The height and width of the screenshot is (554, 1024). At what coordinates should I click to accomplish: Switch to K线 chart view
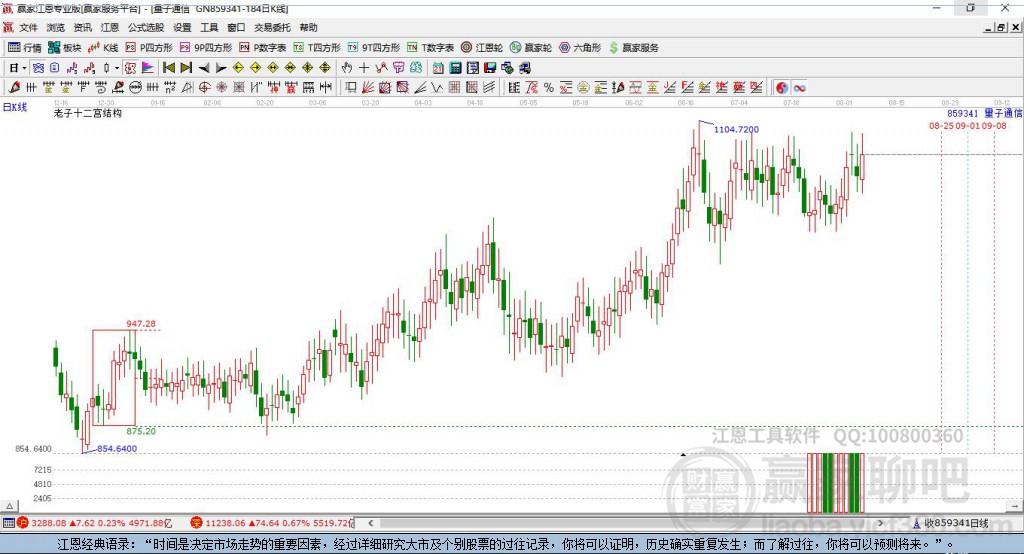(x=103, y=47)
